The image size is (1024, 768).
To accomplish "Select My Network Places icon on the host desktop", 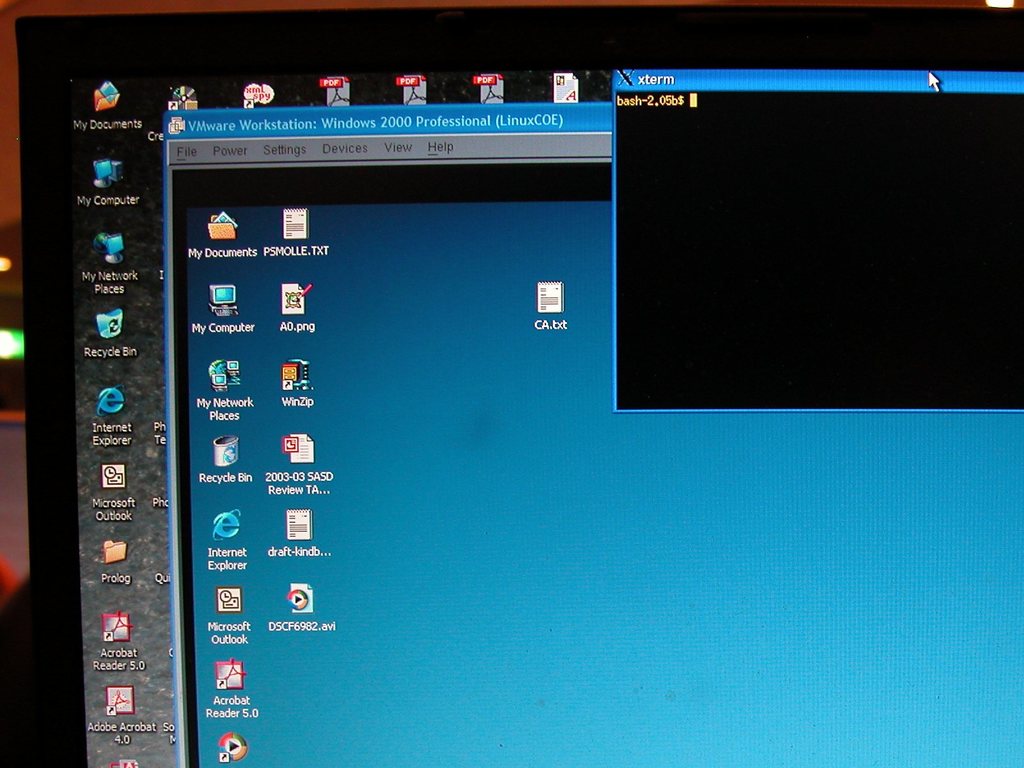I will point(108,249).
